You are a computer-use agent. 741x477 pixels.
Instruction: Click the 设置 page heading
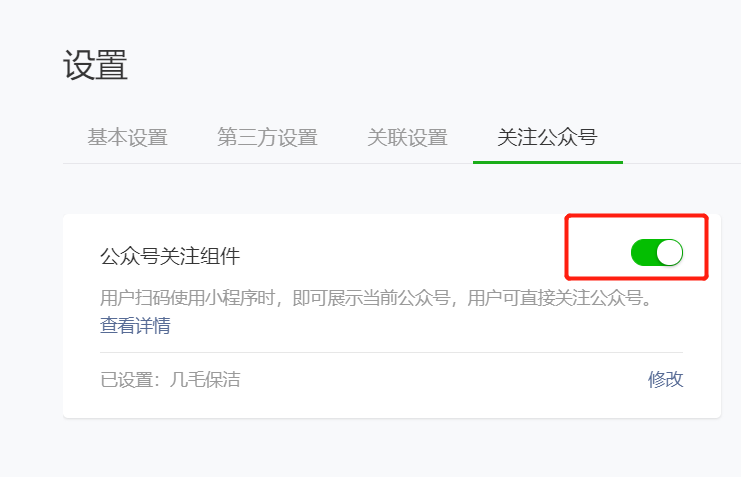95,65
